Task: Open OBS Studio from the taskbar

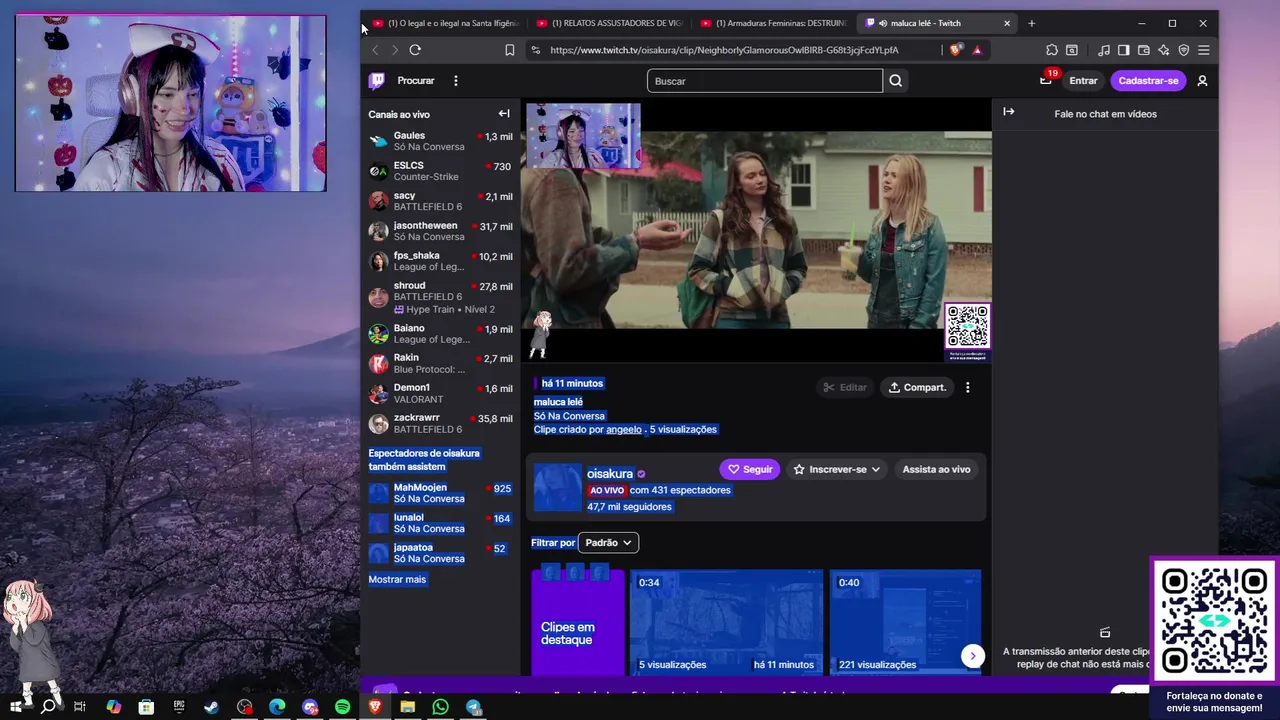Action: click(x=245, y=707)
